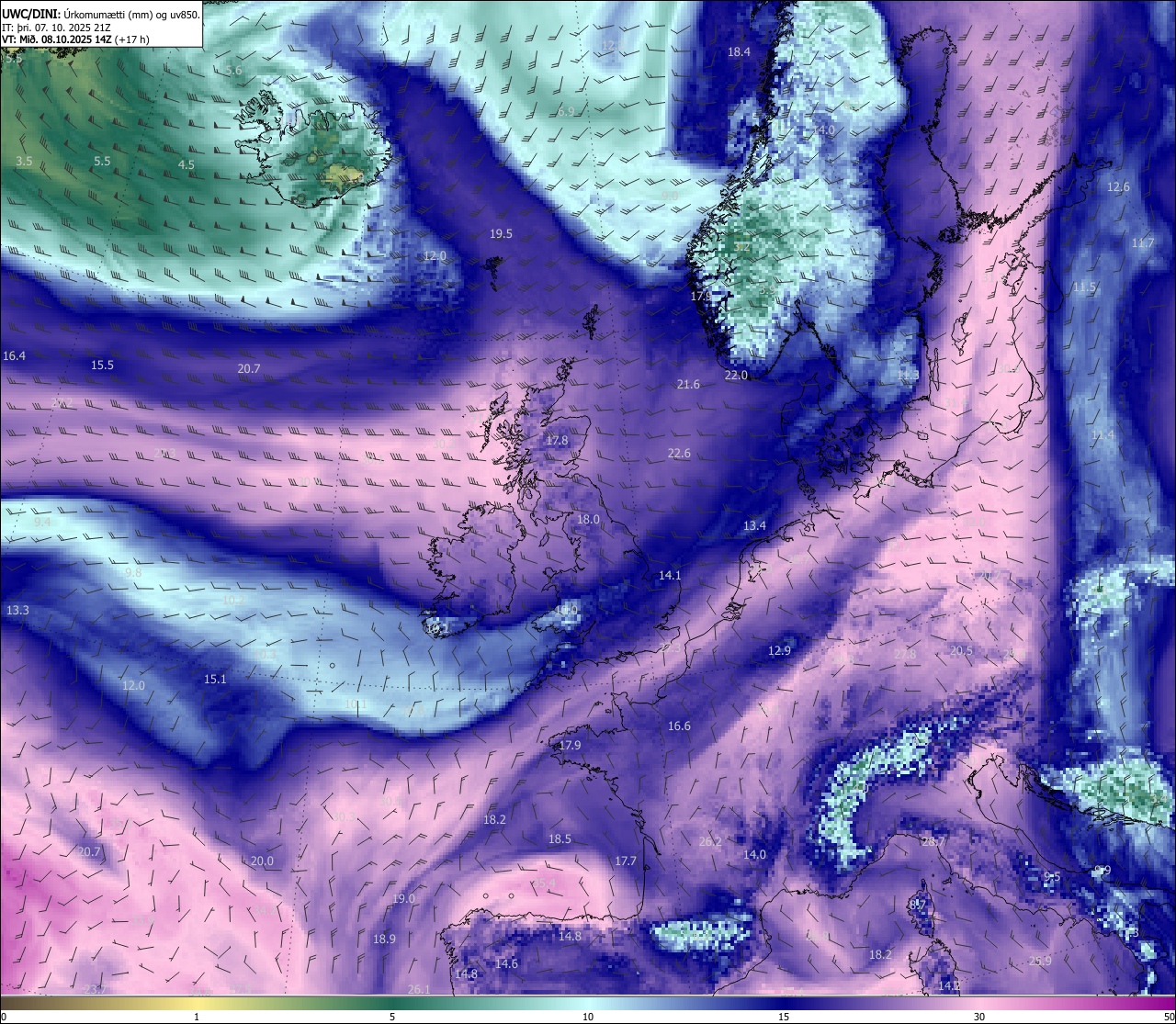The width and height of the screenshot is (1176, 1024).
Task: Click the 1 tick on the color scale
Action: tap(197, 1017)
